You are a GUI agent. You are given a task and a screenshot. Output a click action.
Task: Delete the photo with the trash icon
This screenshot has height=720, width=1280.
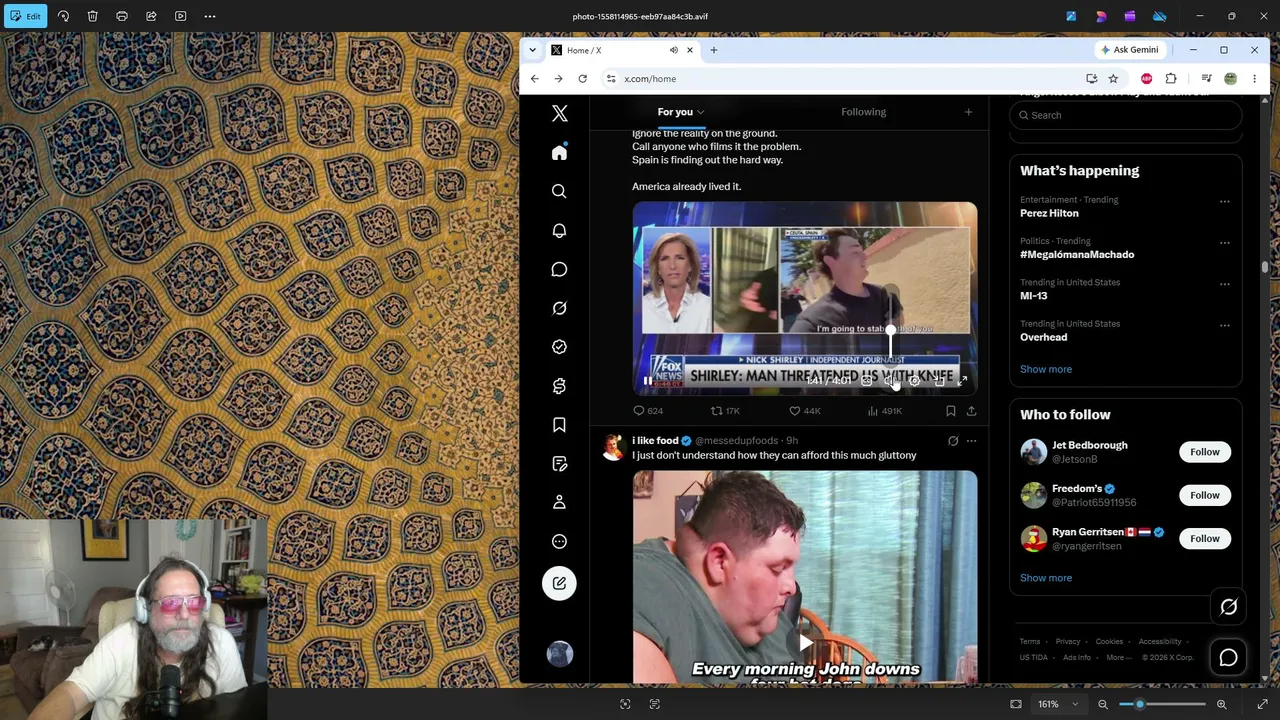tap(92, 16)
